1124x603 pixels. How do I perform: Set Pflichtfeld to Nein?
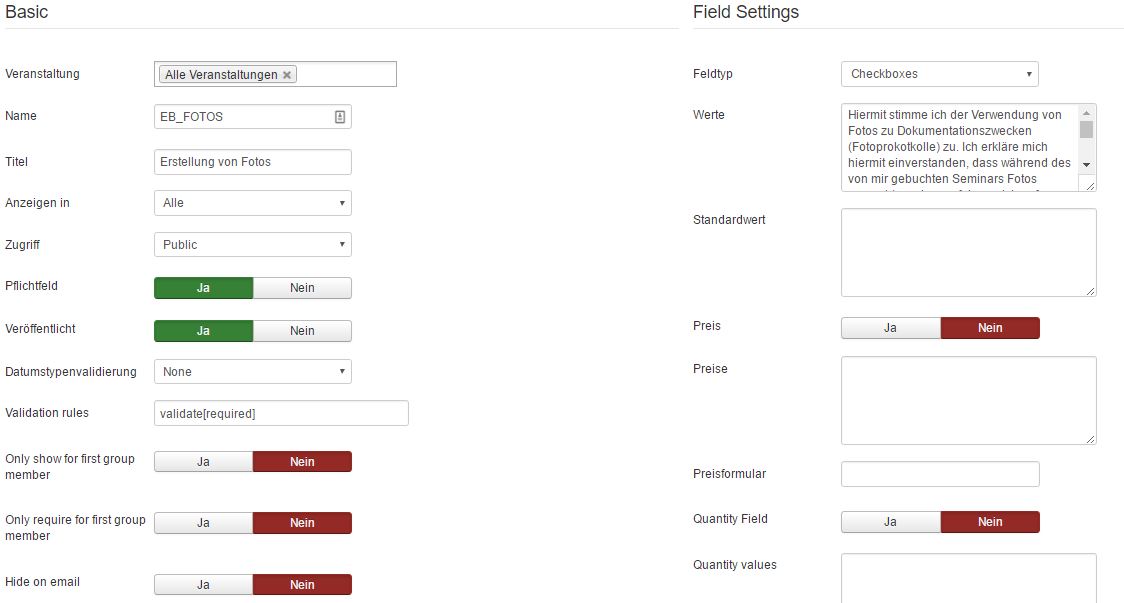pyautogui.click(x=302, y=288)
